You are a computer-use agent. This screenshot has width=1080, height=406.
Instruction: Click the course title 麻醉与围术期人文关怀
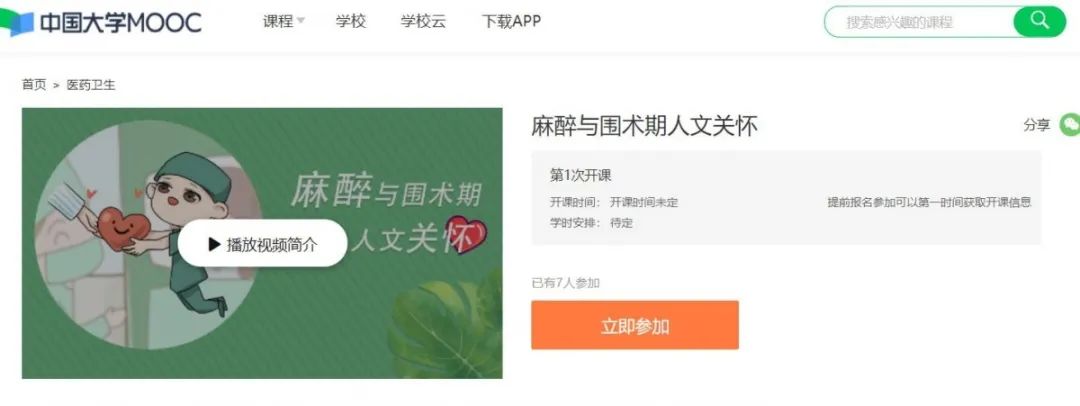[x=644, y=126]
